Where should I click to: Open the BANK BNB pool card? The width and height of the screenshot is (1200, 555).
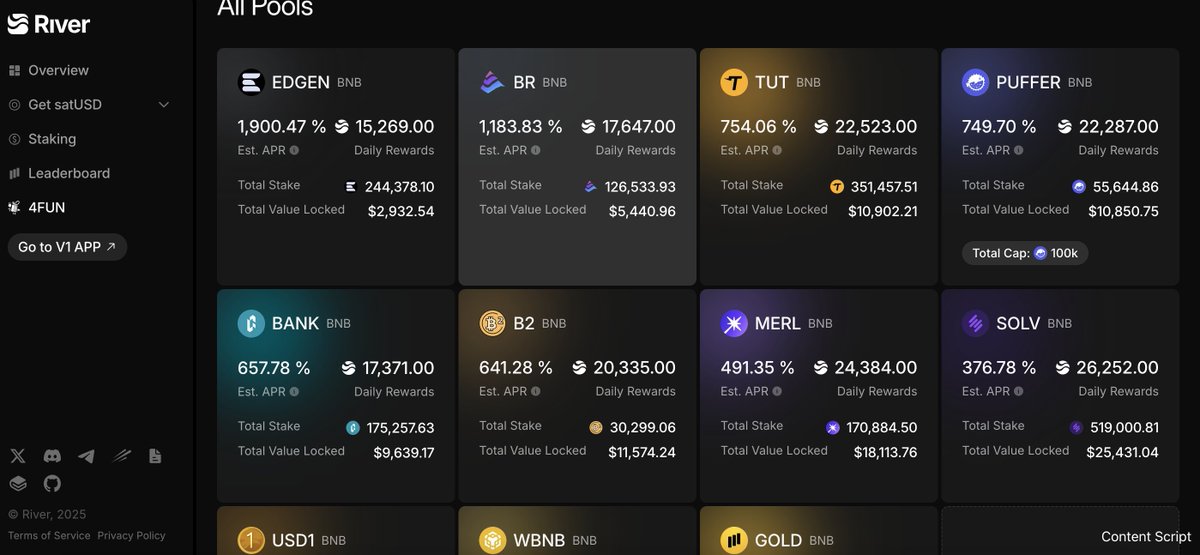pyautogui.click(x=336, y=395)
